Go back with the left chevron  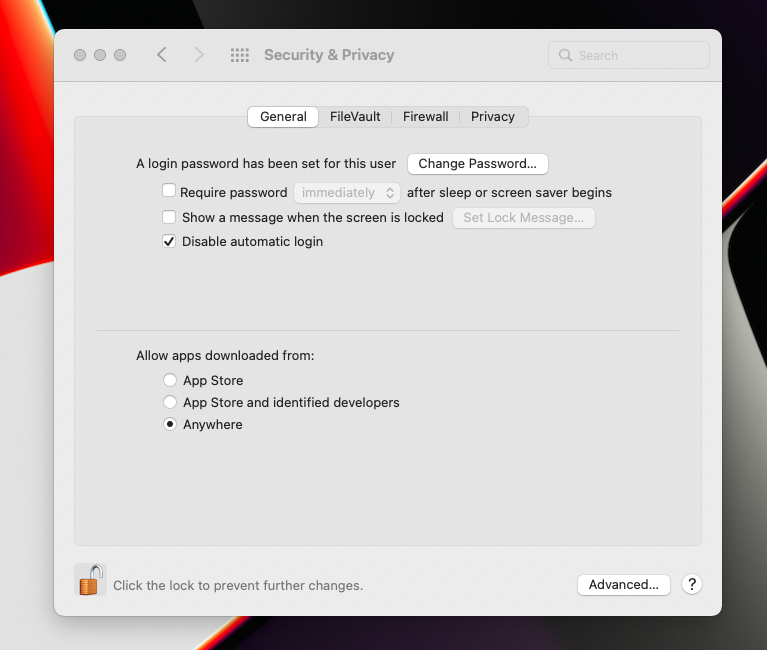162,55
